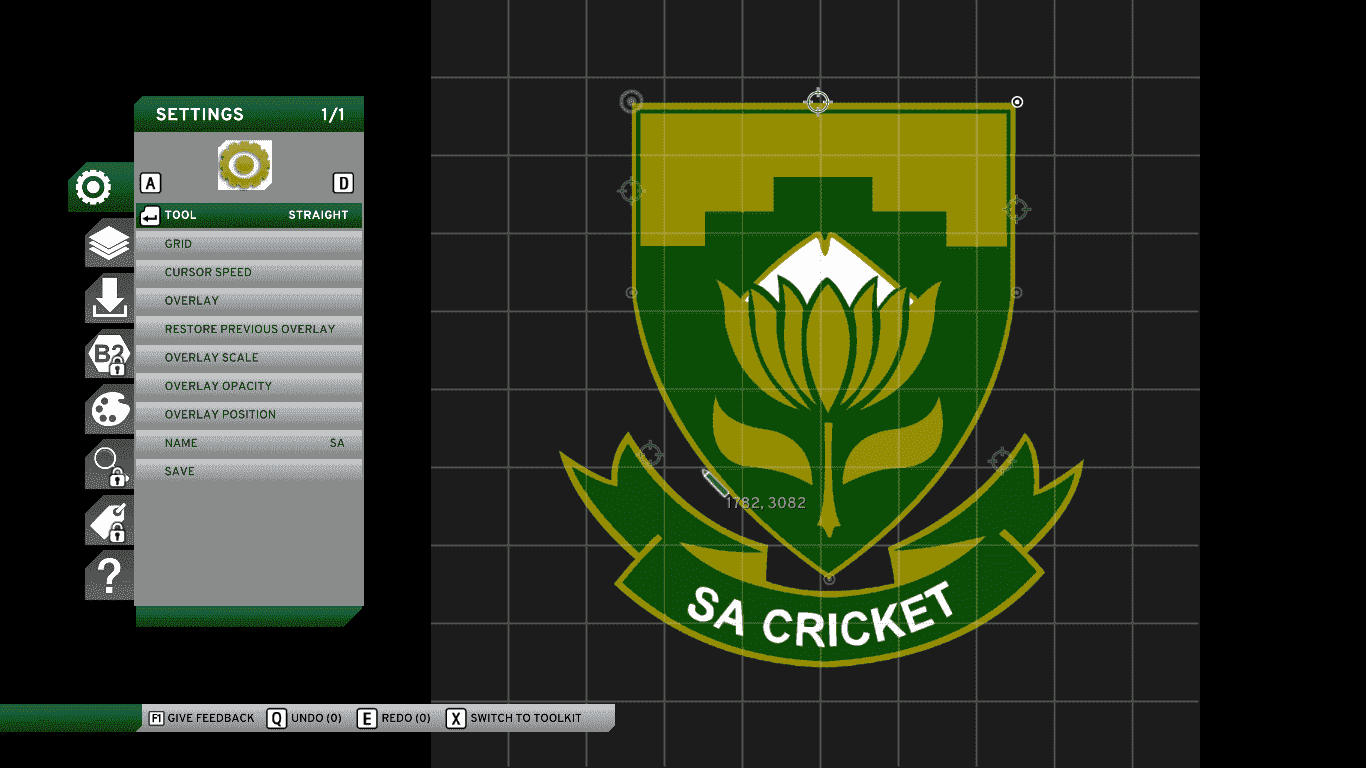Click the F1 key icon

(156, 718)
